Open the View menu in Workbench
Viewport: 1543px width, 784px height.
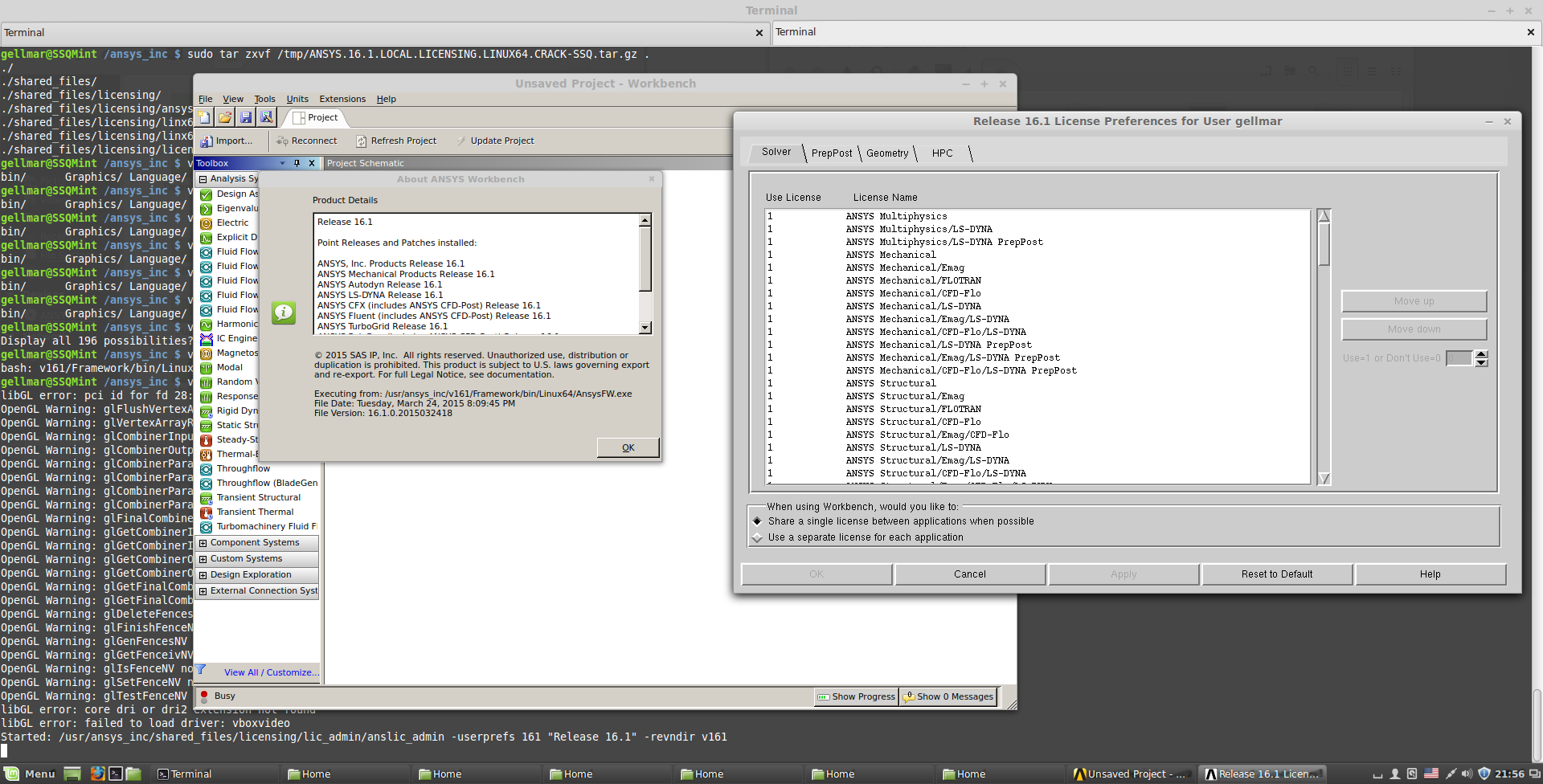233,100
